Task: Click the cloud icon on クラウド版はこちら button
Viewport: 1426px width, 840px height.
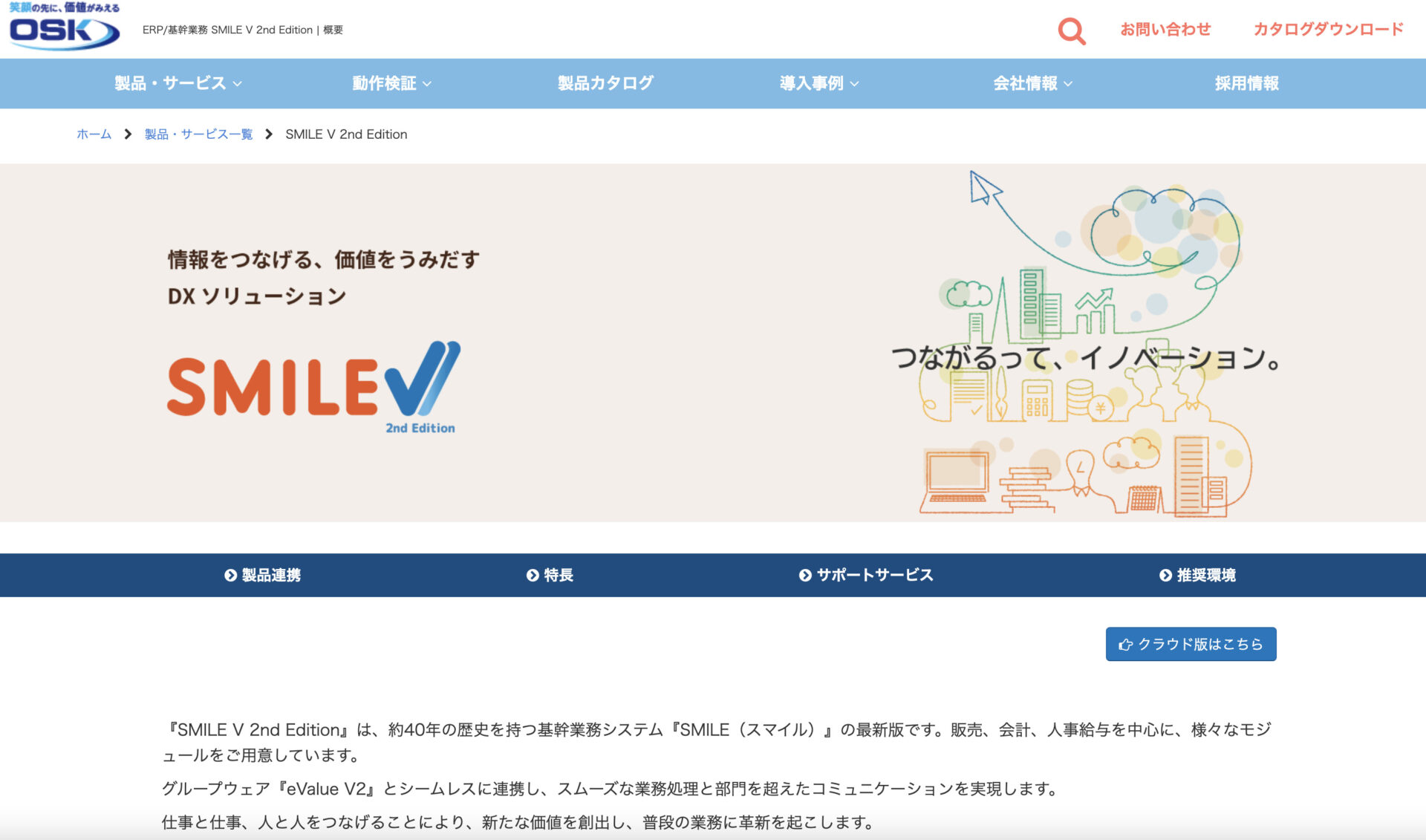Action: click(1126, 644)
